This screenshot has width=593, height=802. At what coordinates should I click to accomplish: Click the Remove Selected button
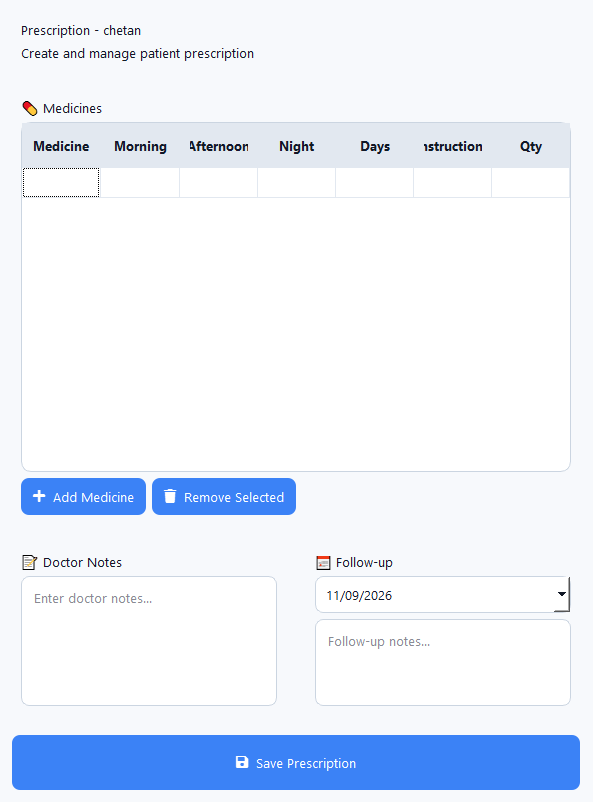point(224,497)
